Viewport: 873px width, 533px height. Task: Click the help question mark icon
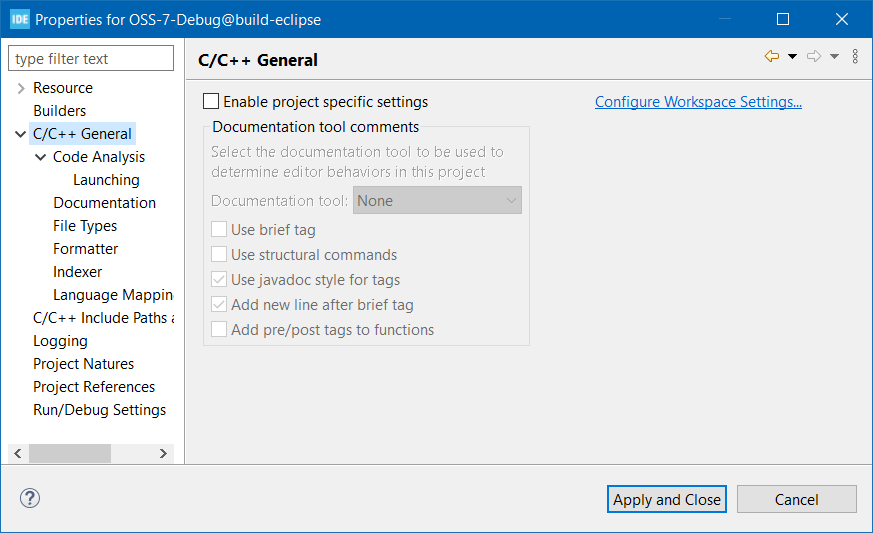[30, 498]
